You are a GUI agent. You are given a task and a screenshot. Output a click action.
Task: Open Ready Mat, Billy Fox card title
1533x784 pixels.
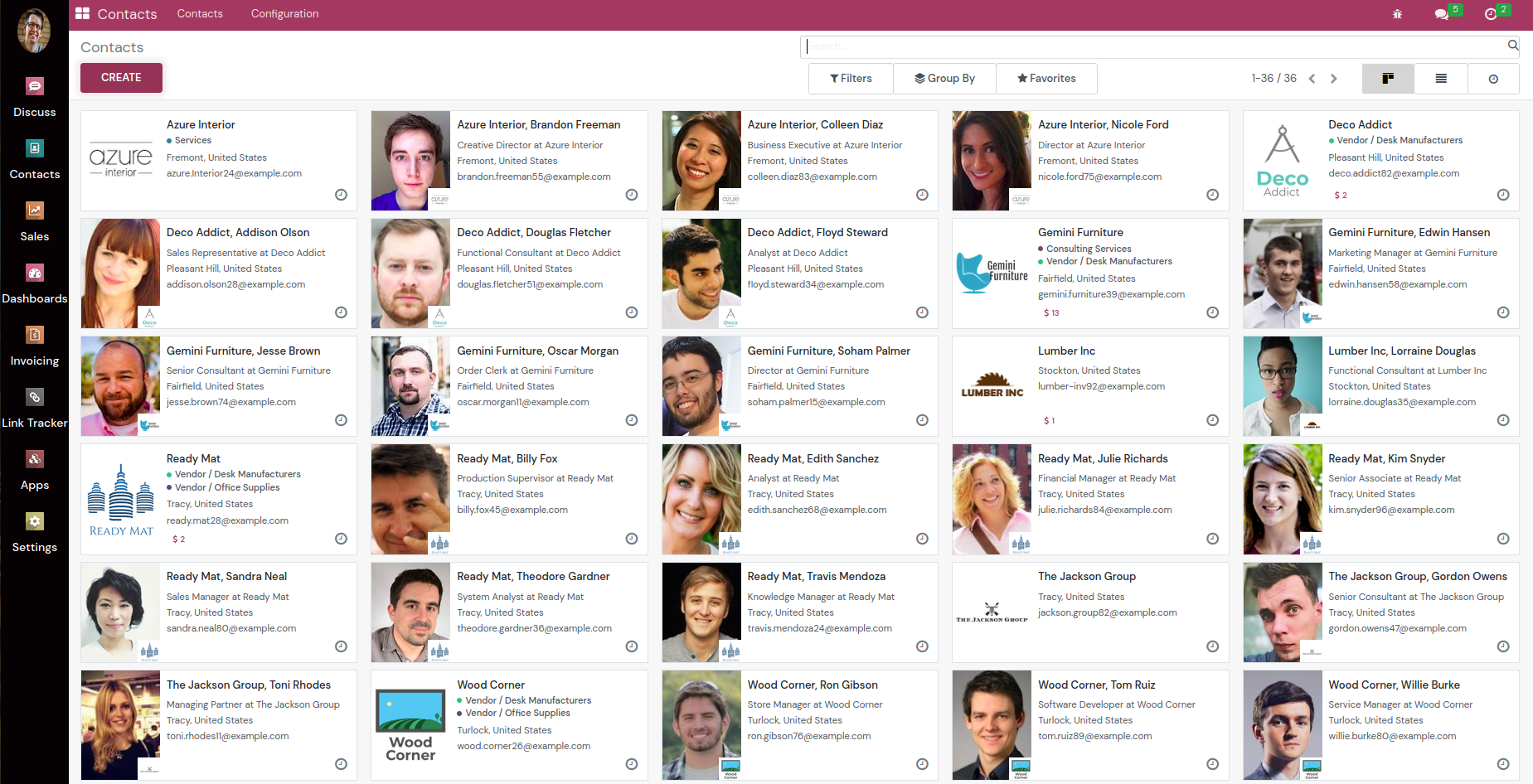click(507, 459)
